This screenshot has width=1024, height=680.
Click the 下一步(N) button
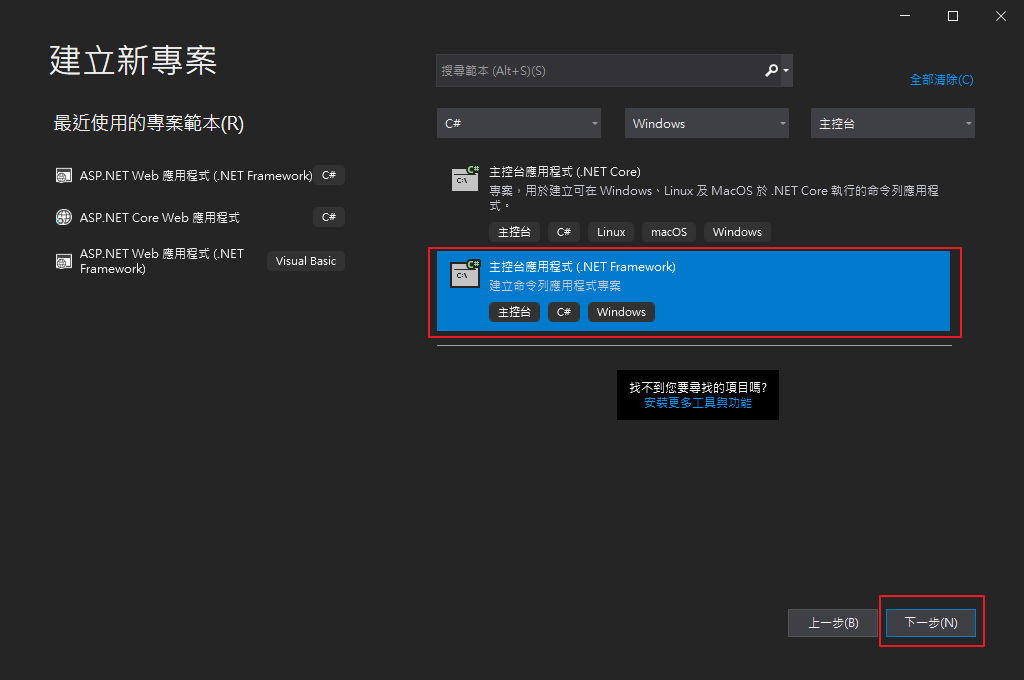[930, 622]
